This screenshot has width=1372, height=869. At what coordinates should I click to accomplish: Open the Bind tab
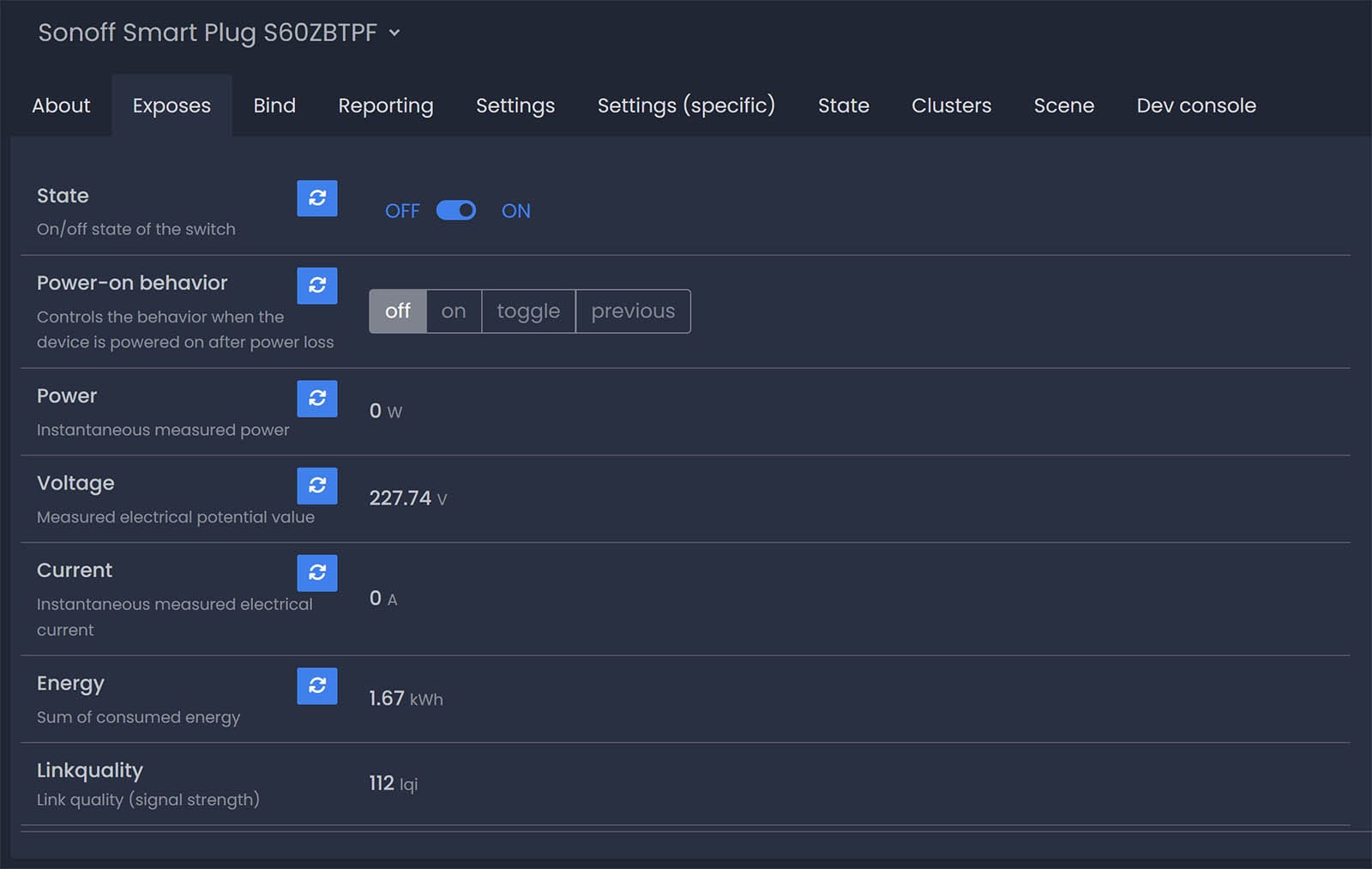tap(274, 106)
